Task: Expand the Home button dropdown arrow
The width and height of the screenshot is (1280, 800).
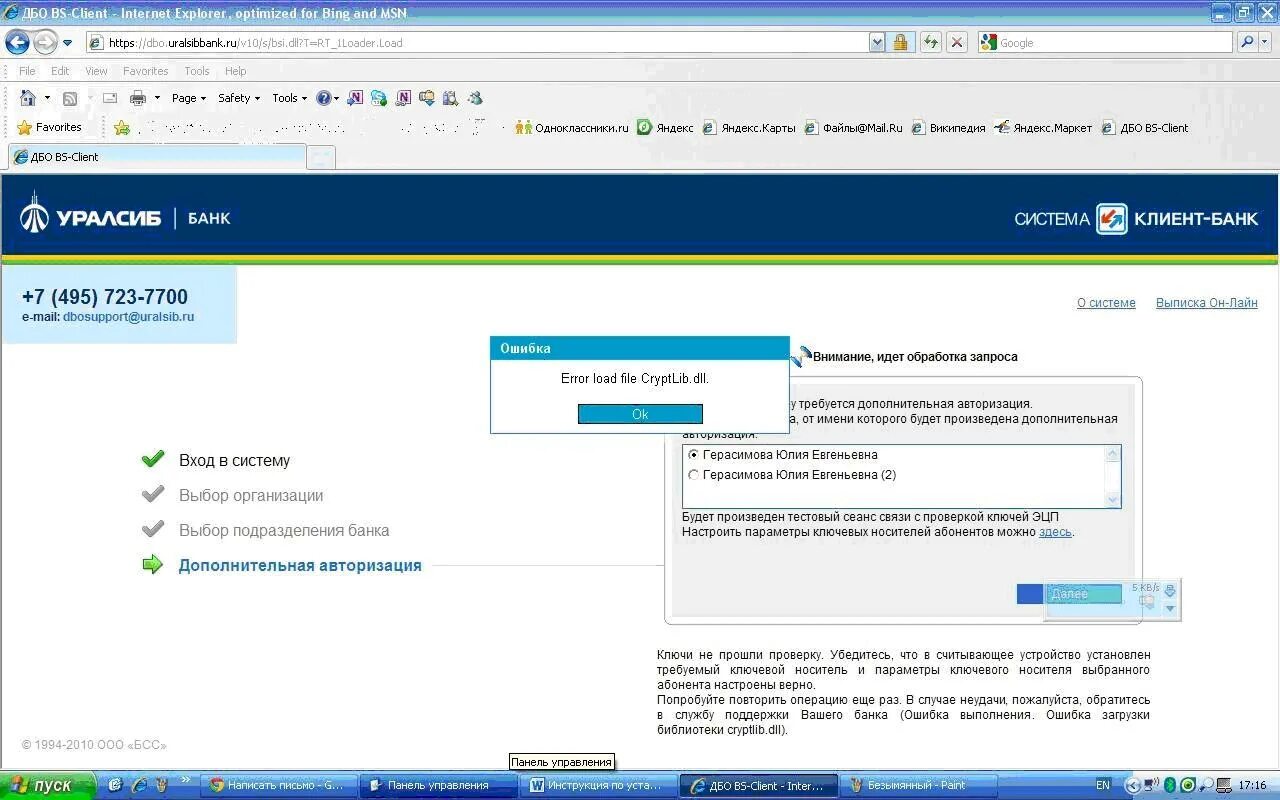Action: [x=47, y=98]
